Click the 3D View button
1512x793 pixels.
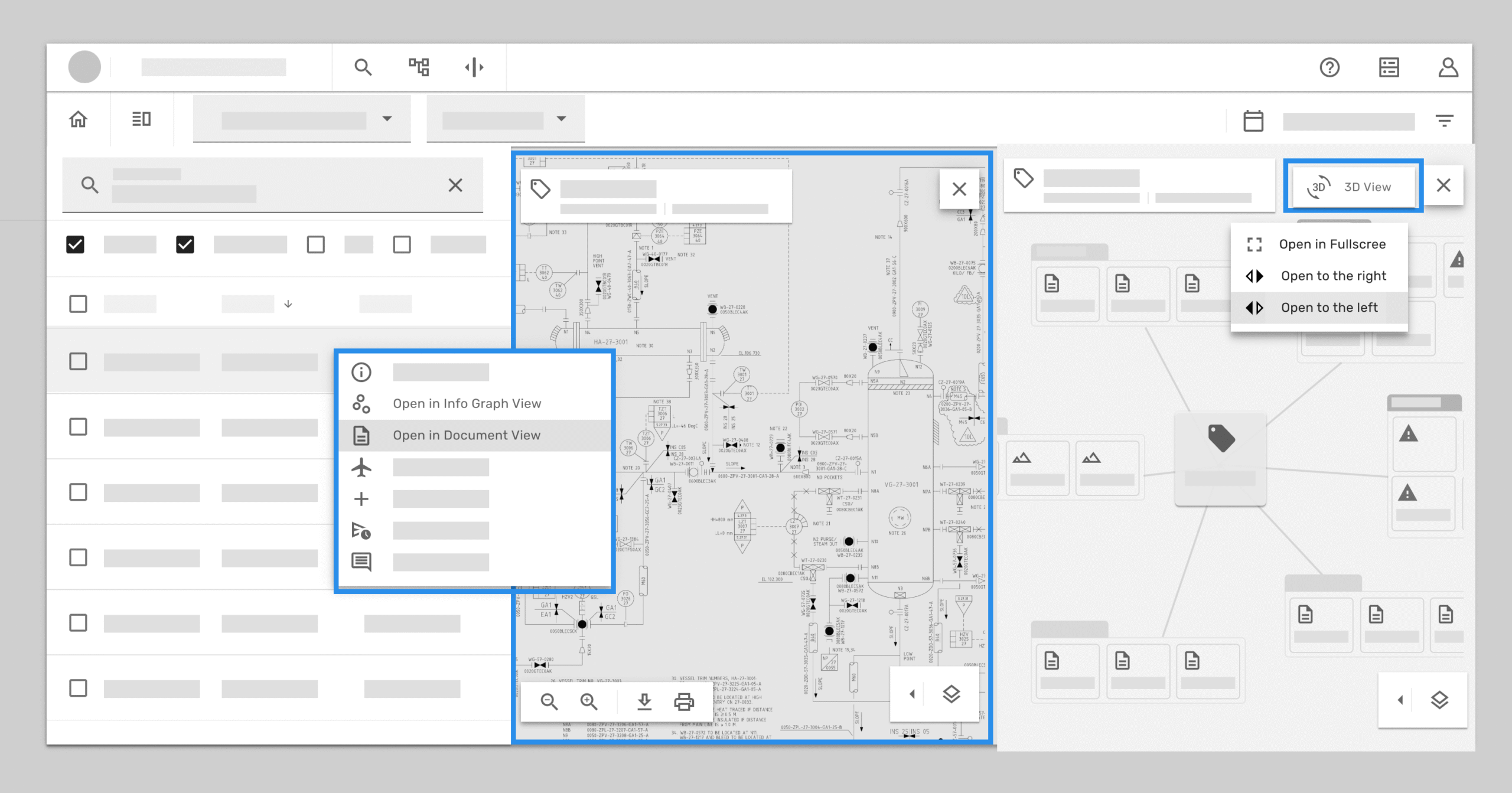[1353, 187]
